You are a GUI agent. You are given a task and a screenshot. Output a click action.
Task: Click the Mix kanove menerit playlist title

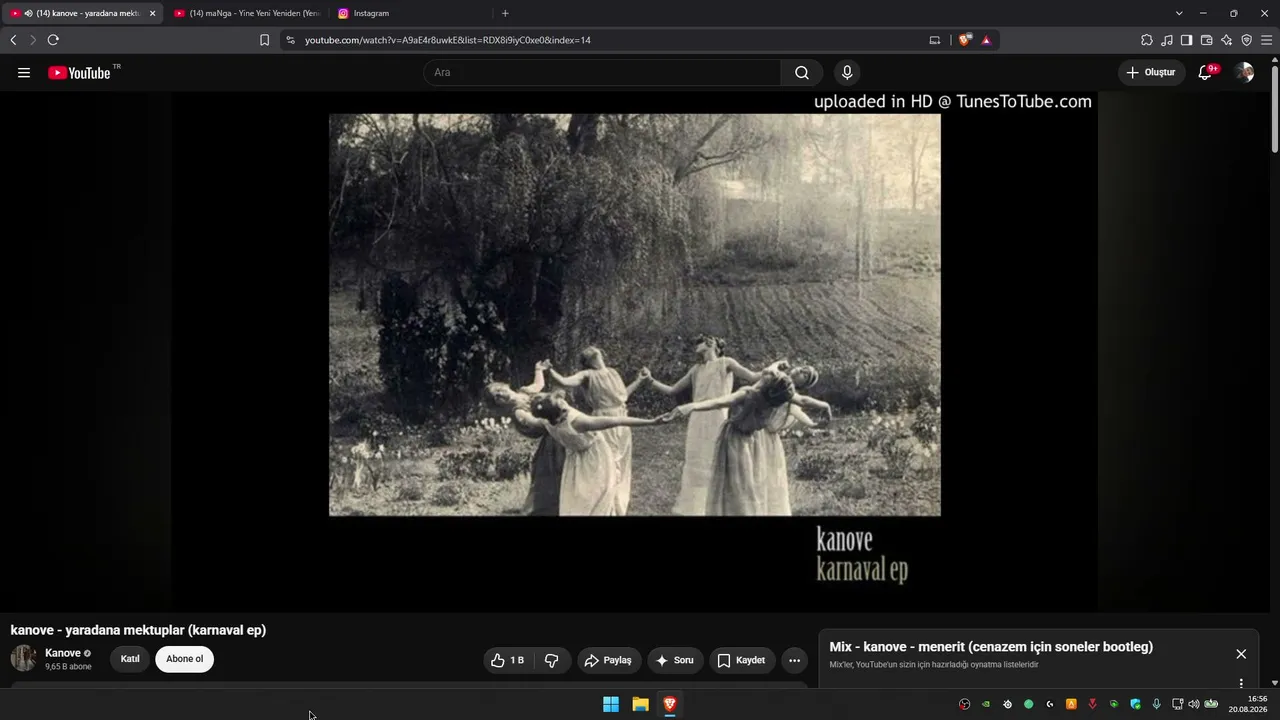tap(991, 647)
